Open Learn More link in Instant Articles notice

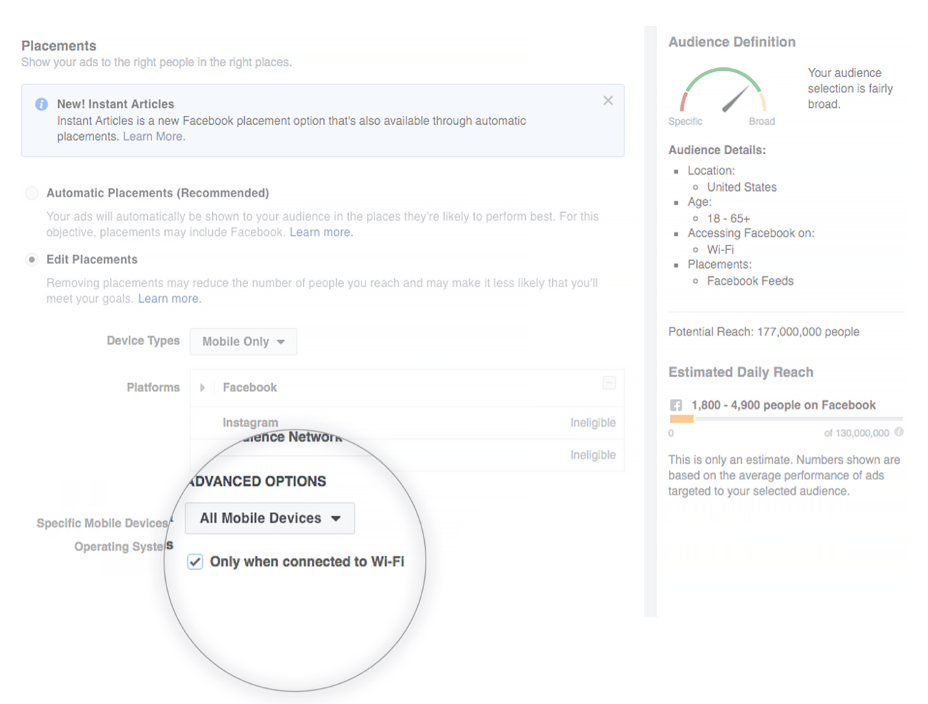click(x=154, y=137)
